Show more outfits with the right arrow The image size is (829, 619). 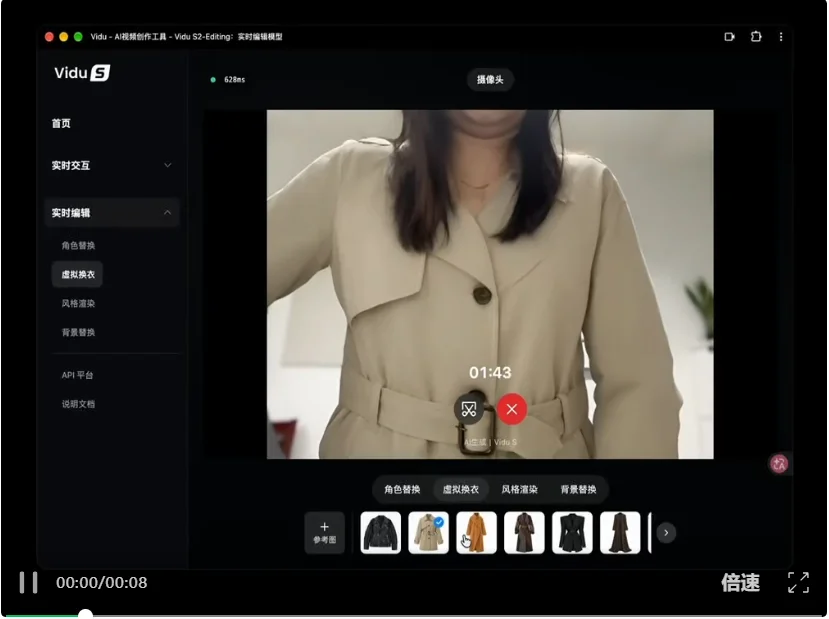pos(666,533)
